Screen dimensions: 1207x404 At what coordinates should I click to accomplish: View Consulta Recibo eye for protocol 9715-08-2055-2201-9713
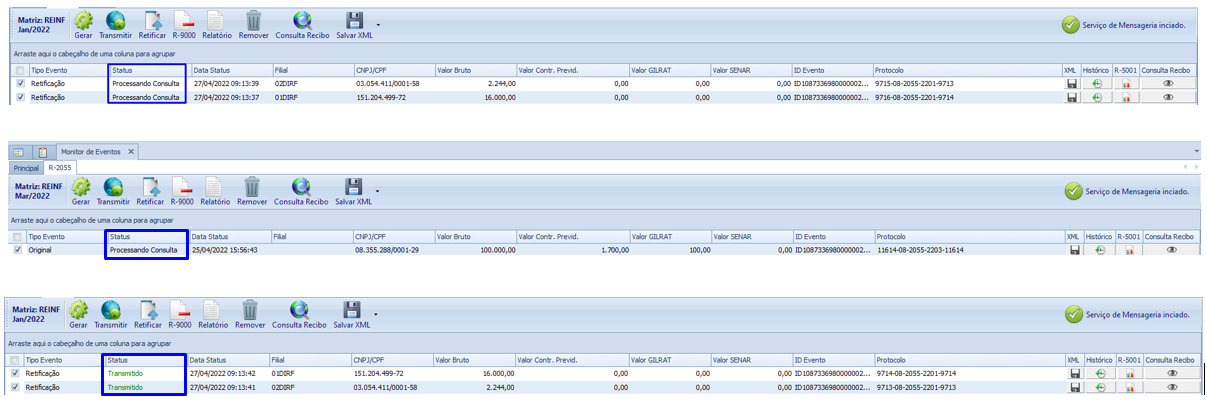coord(1168,84)
